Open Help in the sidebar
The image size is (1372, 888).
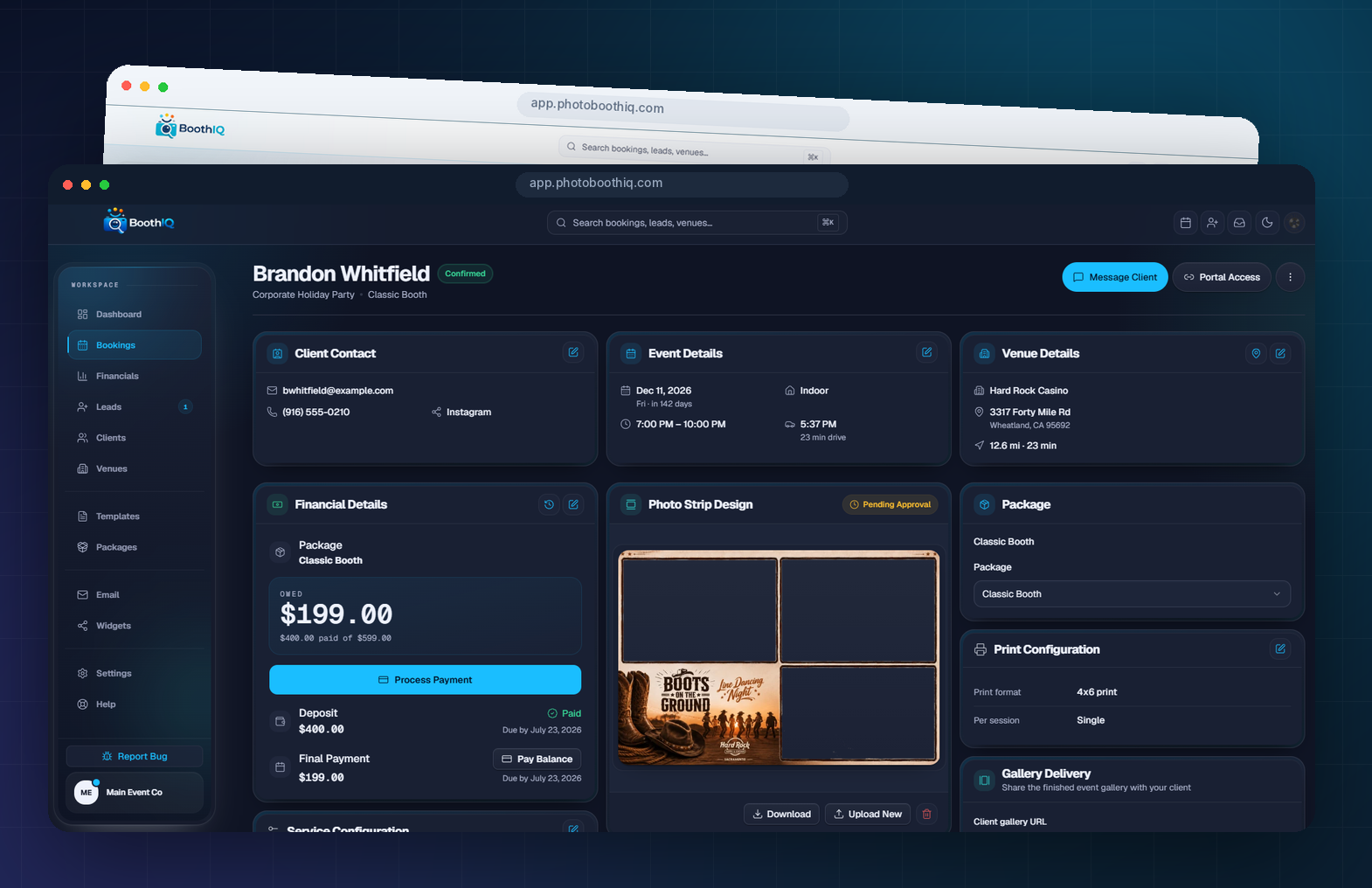tap(134, 704)
